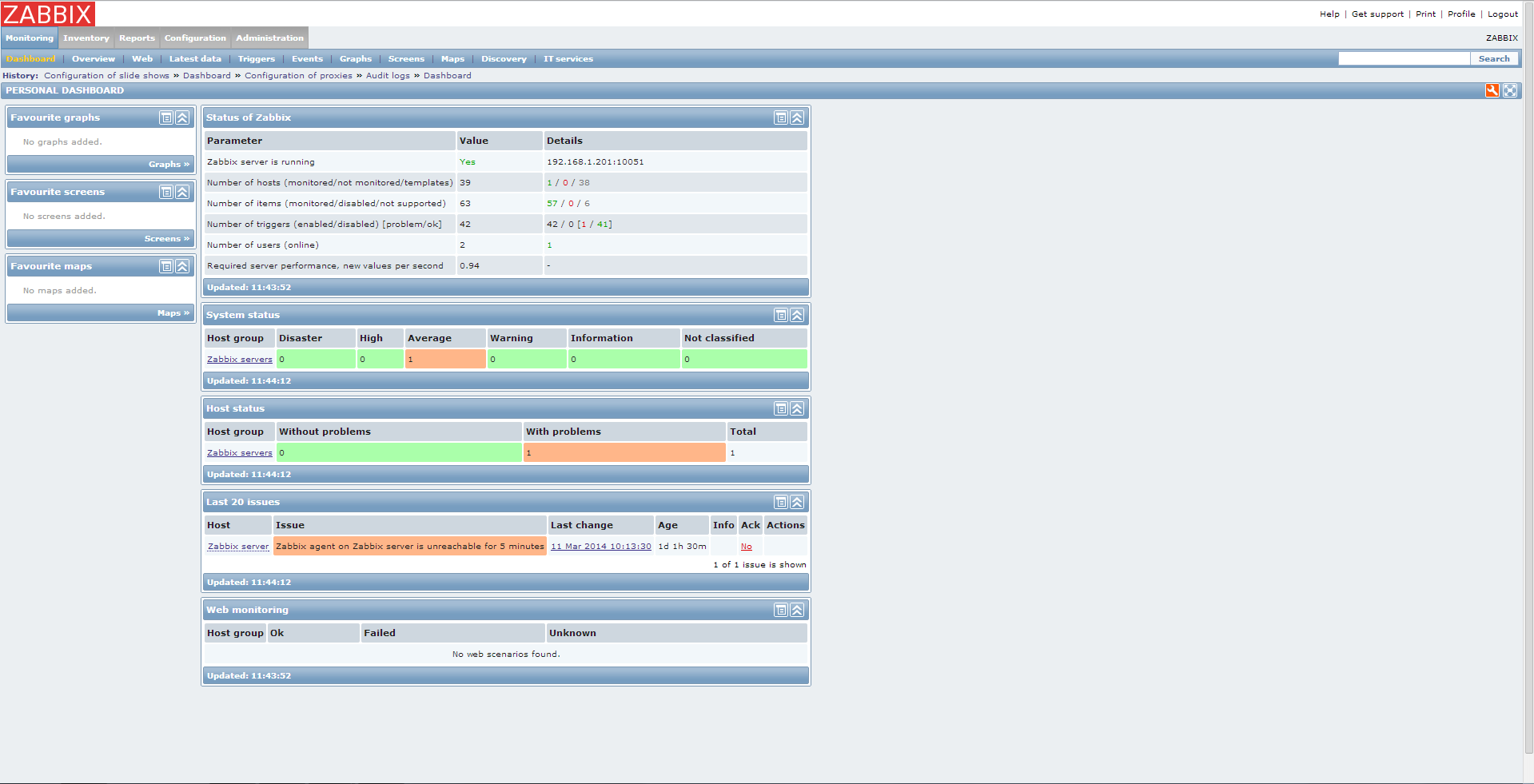Toggle acknowledgement 'No' for Zabbix agent issue
Image resolution: width=1534 pixels, height=784 pixels.
click(x=746, y=547)
